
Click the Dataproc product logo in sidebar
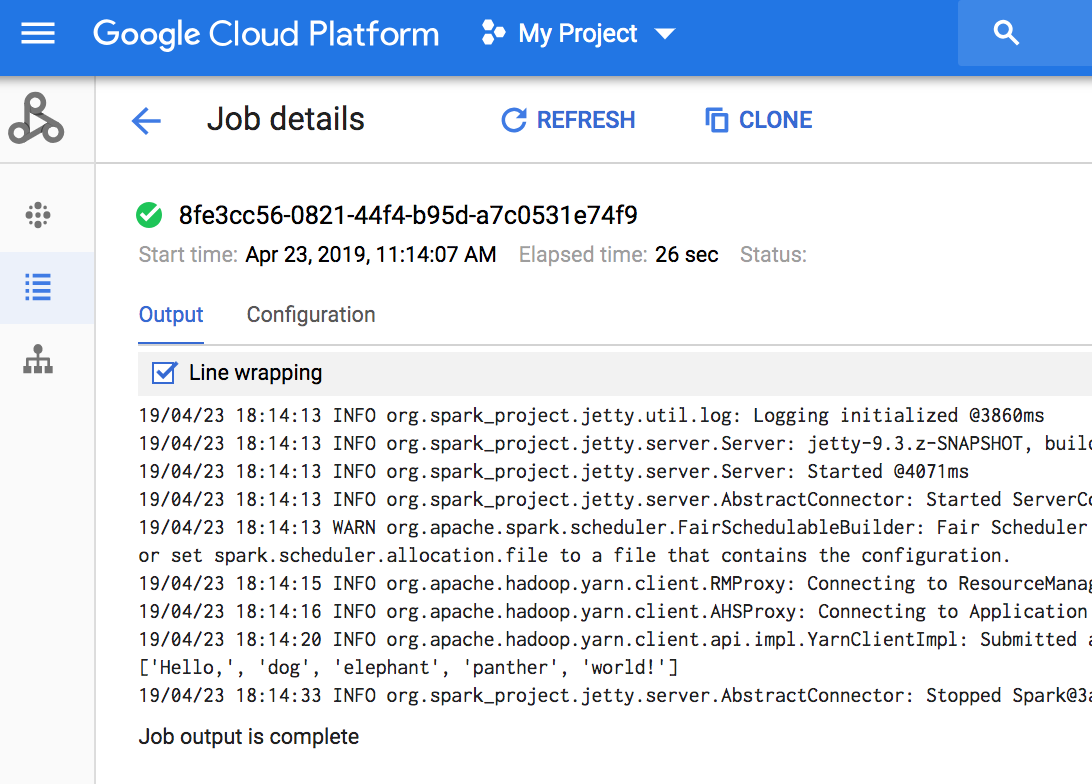pyautogui.click(x=37, y=119)
